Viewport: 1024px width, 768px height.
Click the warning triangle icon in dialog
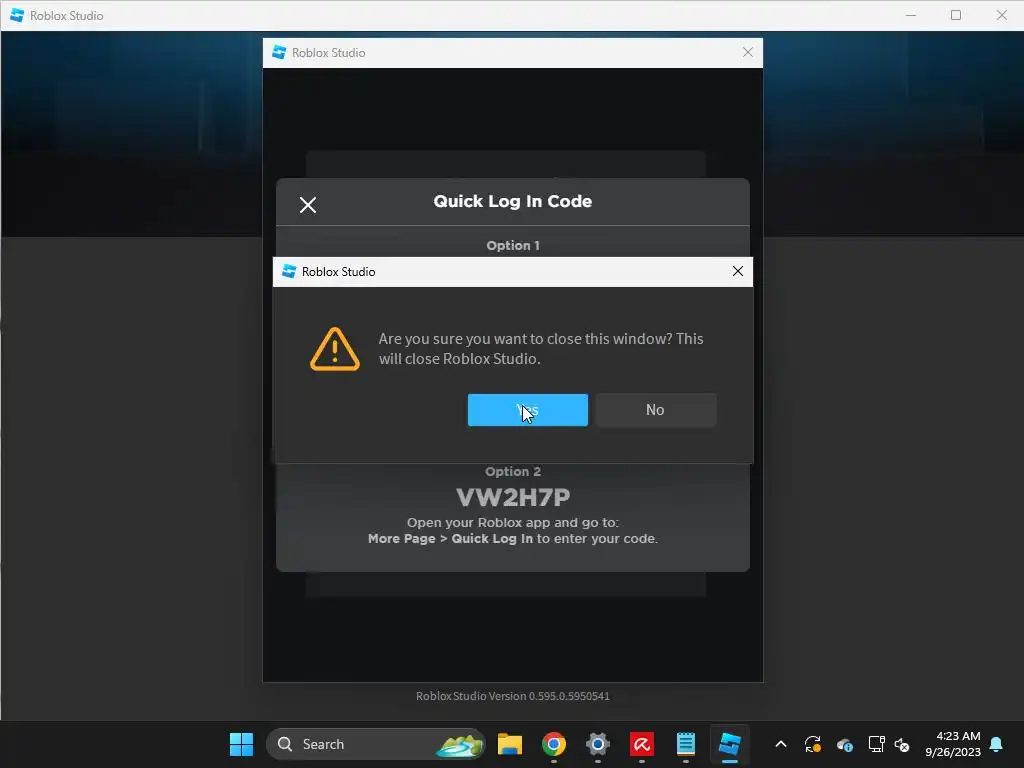[334, 349]
